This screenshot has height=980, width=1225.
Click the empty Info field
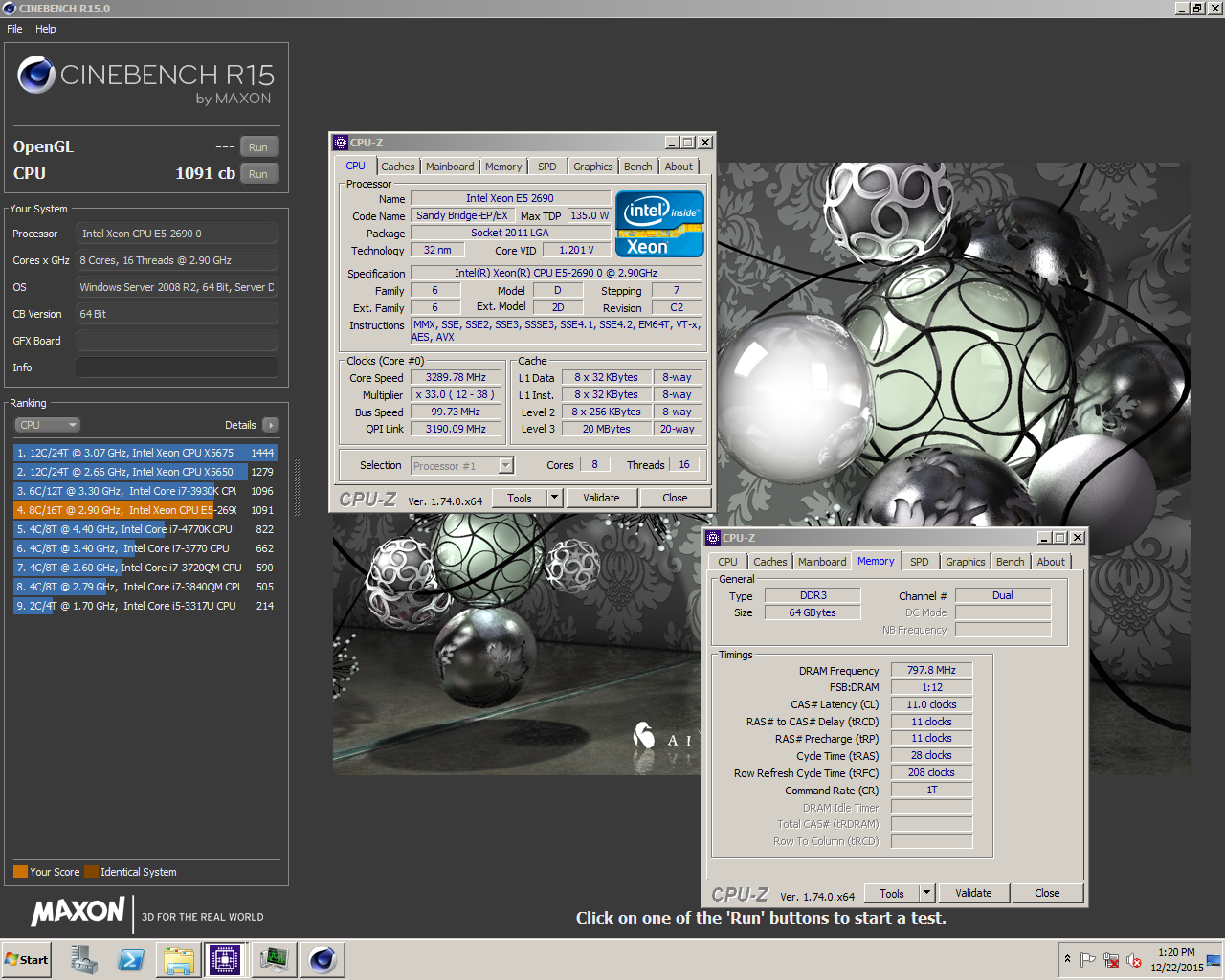point(177,367)
